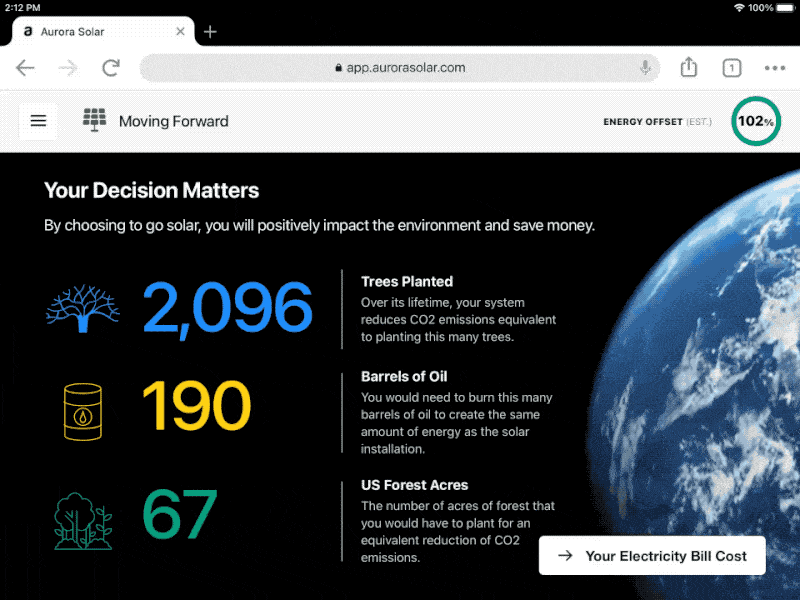Click the Your Decision Matters heading
The image size is (800, 600).
tap(152, 190)
